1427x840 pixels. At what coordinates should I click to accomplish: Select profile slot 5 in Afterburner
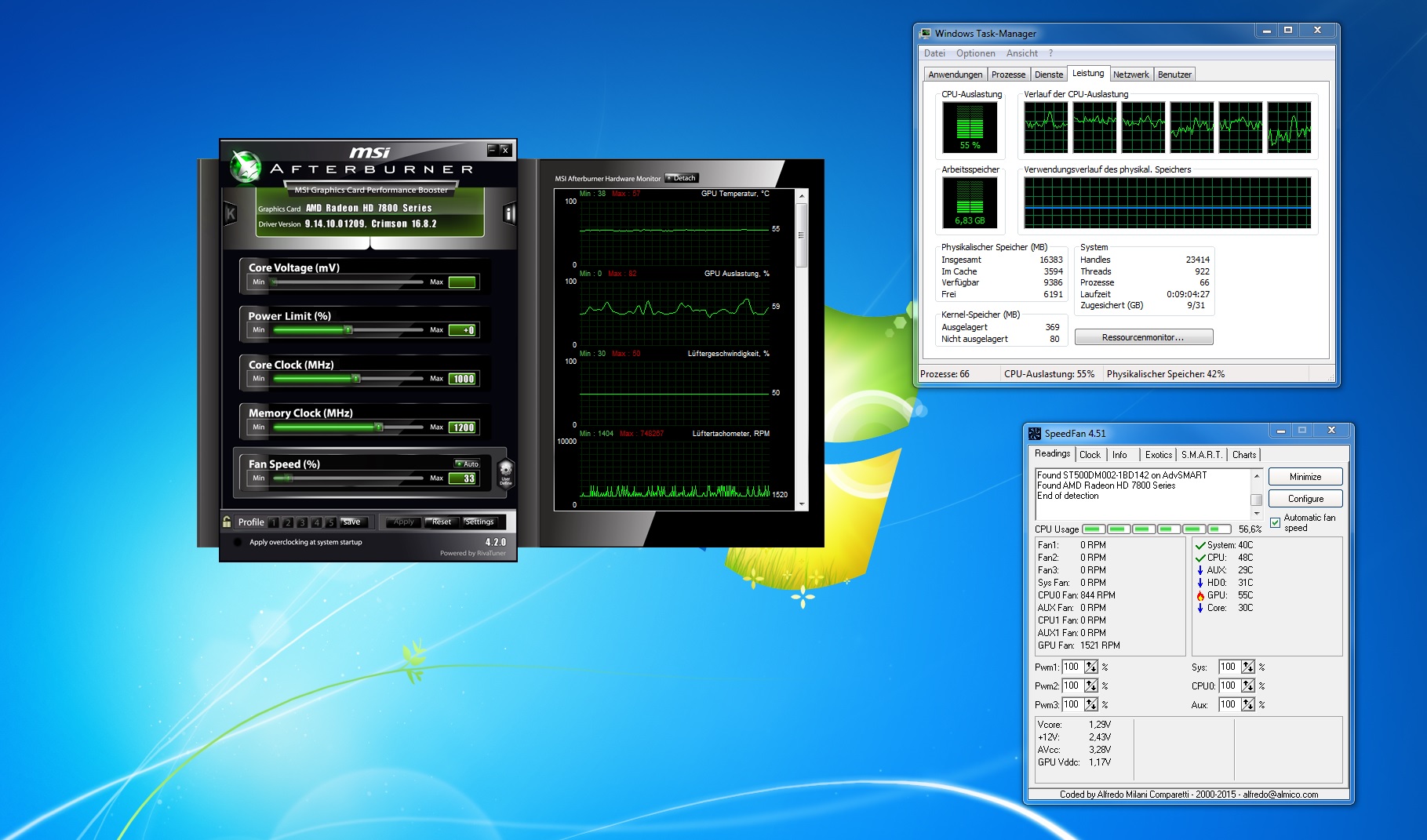(x=331, y=522)
